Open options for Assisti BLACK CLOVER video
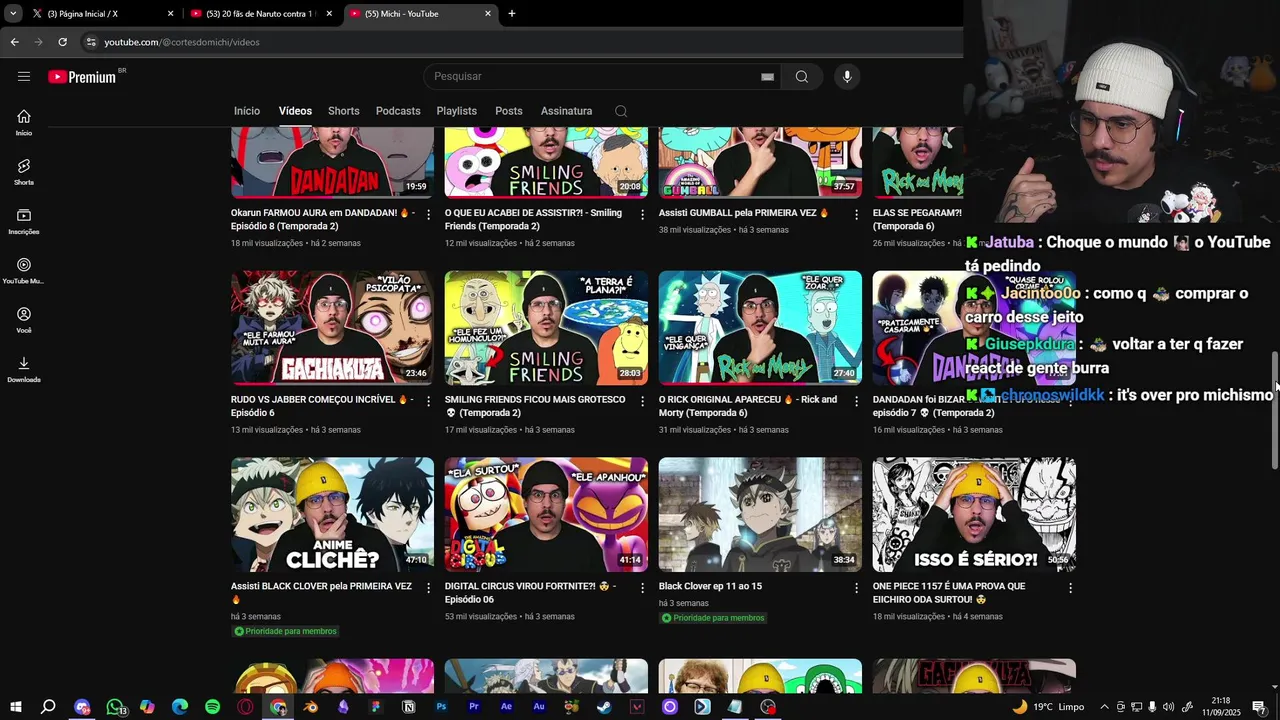 pos(429,588)
